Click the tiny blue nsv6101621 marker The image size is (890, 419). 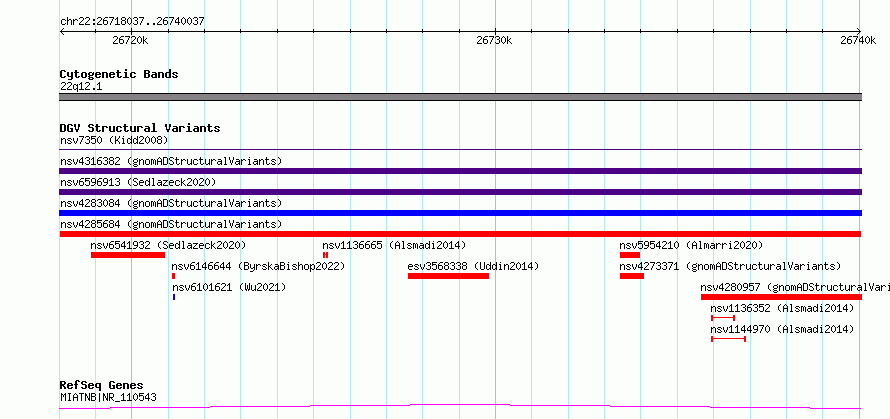pos(174,297)
